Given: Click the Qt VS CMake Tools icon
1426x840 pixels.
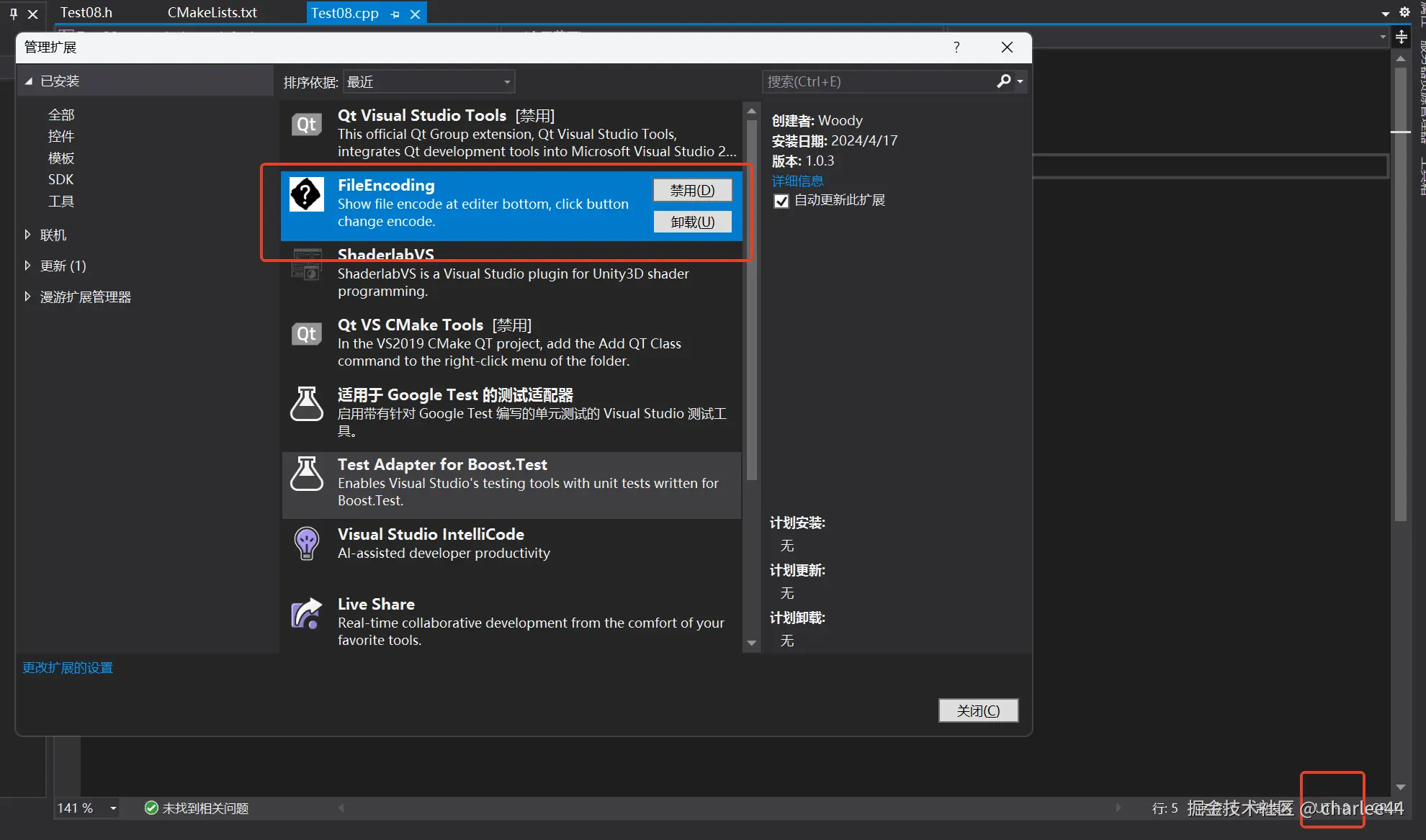Looking at the screenshot, I should [307, 334].
